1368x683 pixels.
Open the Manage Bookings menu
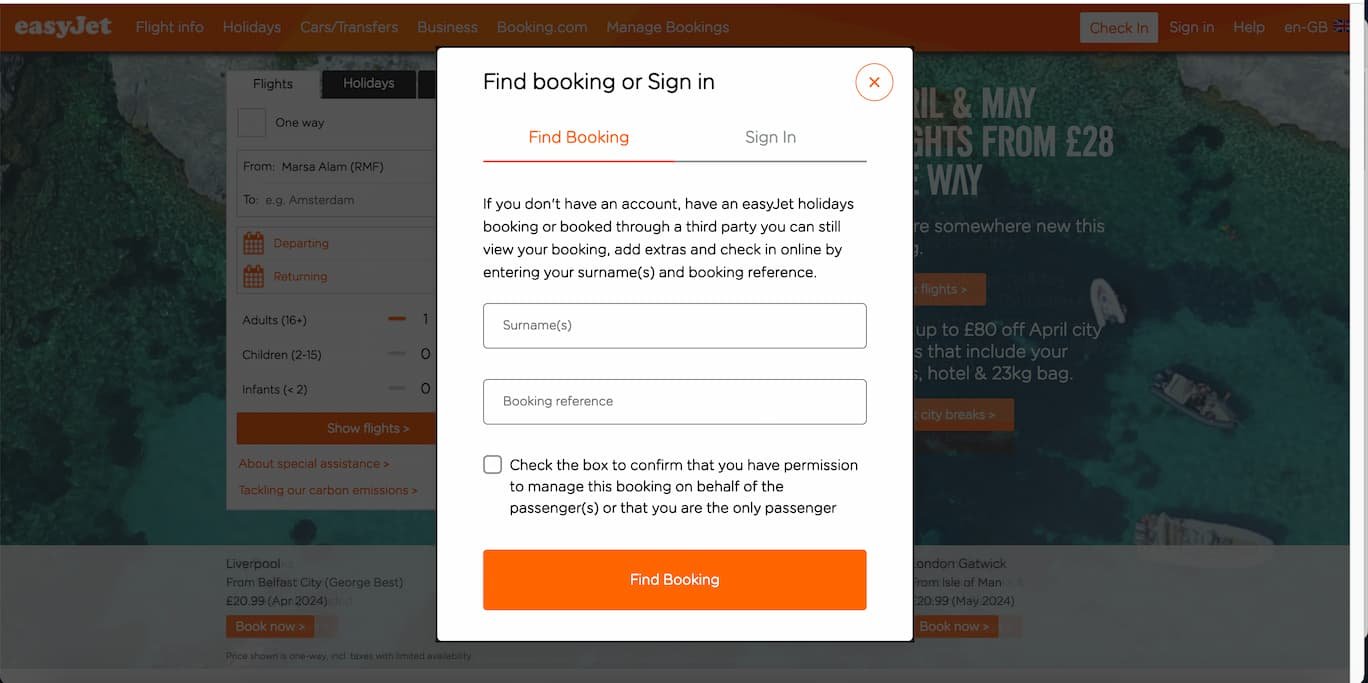667,27
